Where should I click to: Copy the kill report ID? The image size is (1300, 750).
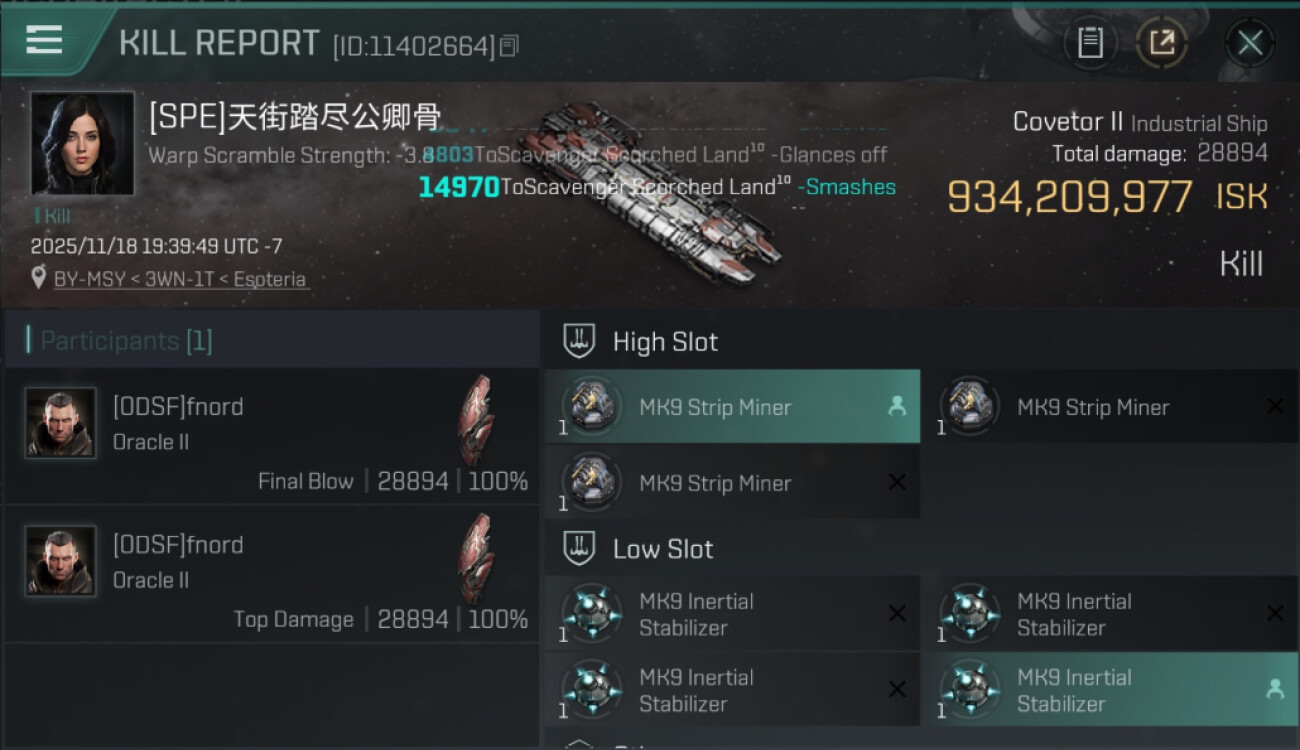point(509,46)
